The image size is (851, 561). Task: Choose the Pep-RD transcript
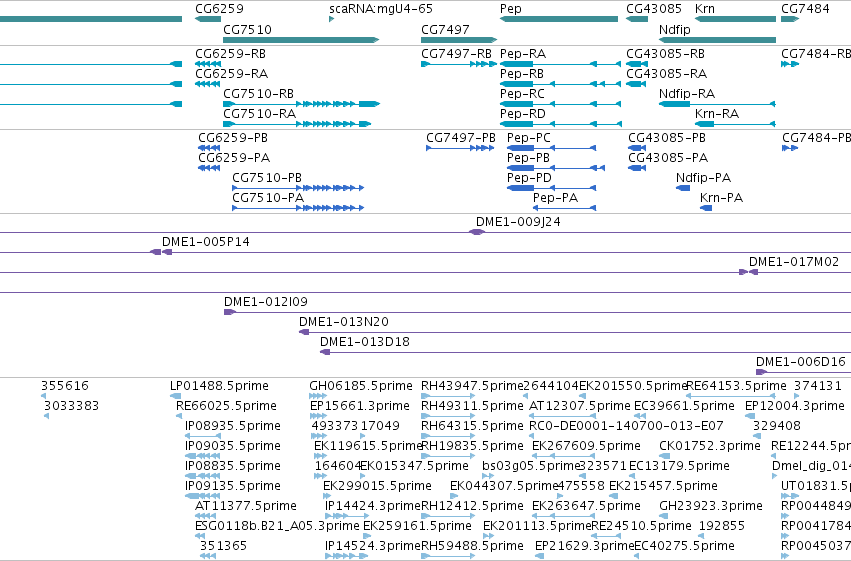point(560,124)
